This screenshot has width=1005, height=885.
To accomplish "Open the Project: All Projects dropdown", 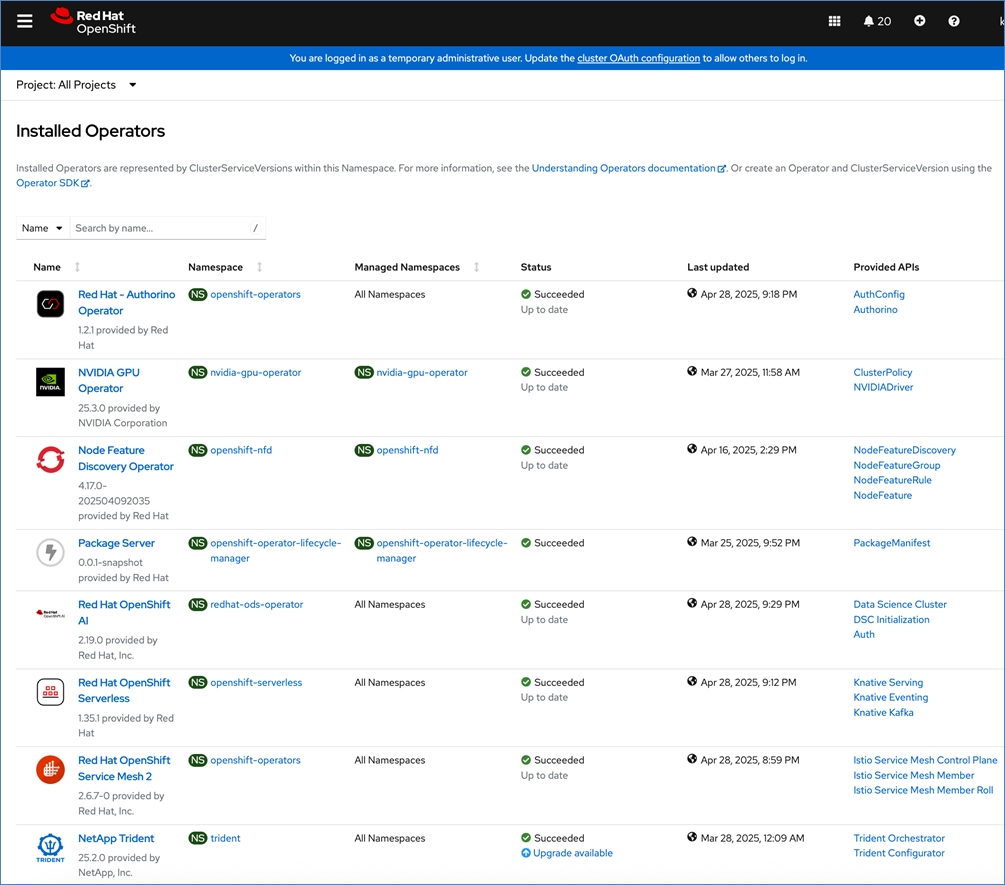I will tap(76, 85).
